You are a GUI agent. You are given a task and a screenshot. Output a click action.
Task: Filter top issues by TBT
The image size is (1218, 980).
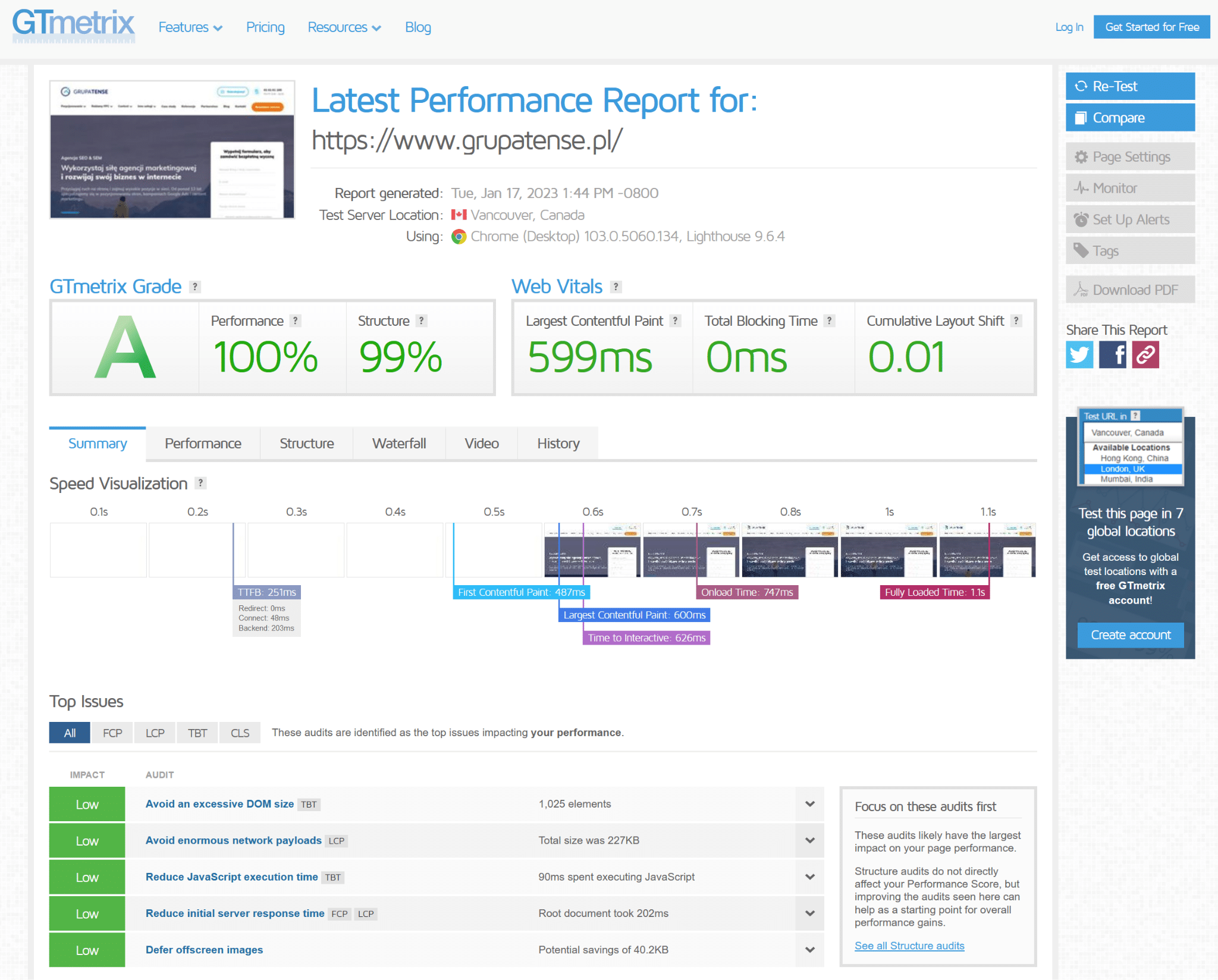point(197,733)
